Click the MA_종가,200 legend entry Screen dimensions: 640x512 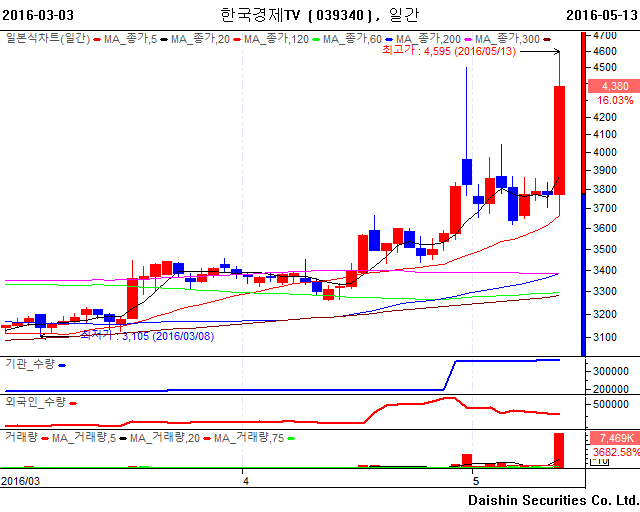(428, 39)
